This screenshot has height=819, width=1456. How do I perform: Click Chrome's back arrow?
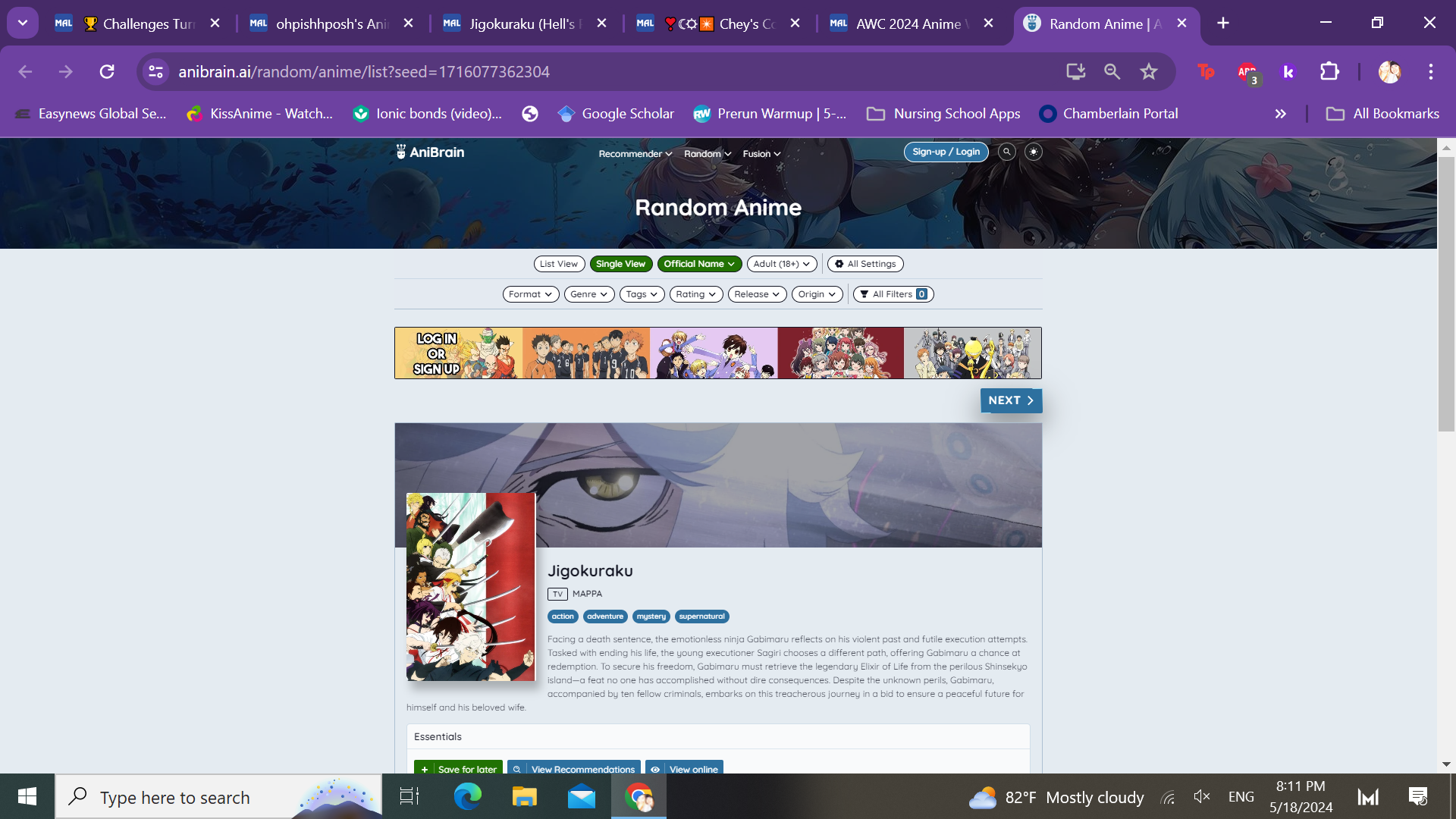25,71
